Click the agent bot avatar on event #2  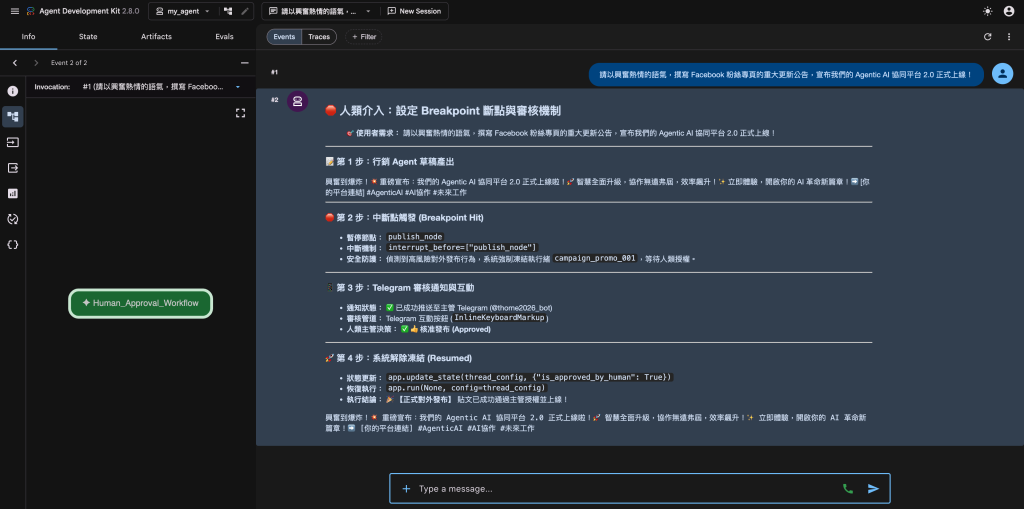297,101
